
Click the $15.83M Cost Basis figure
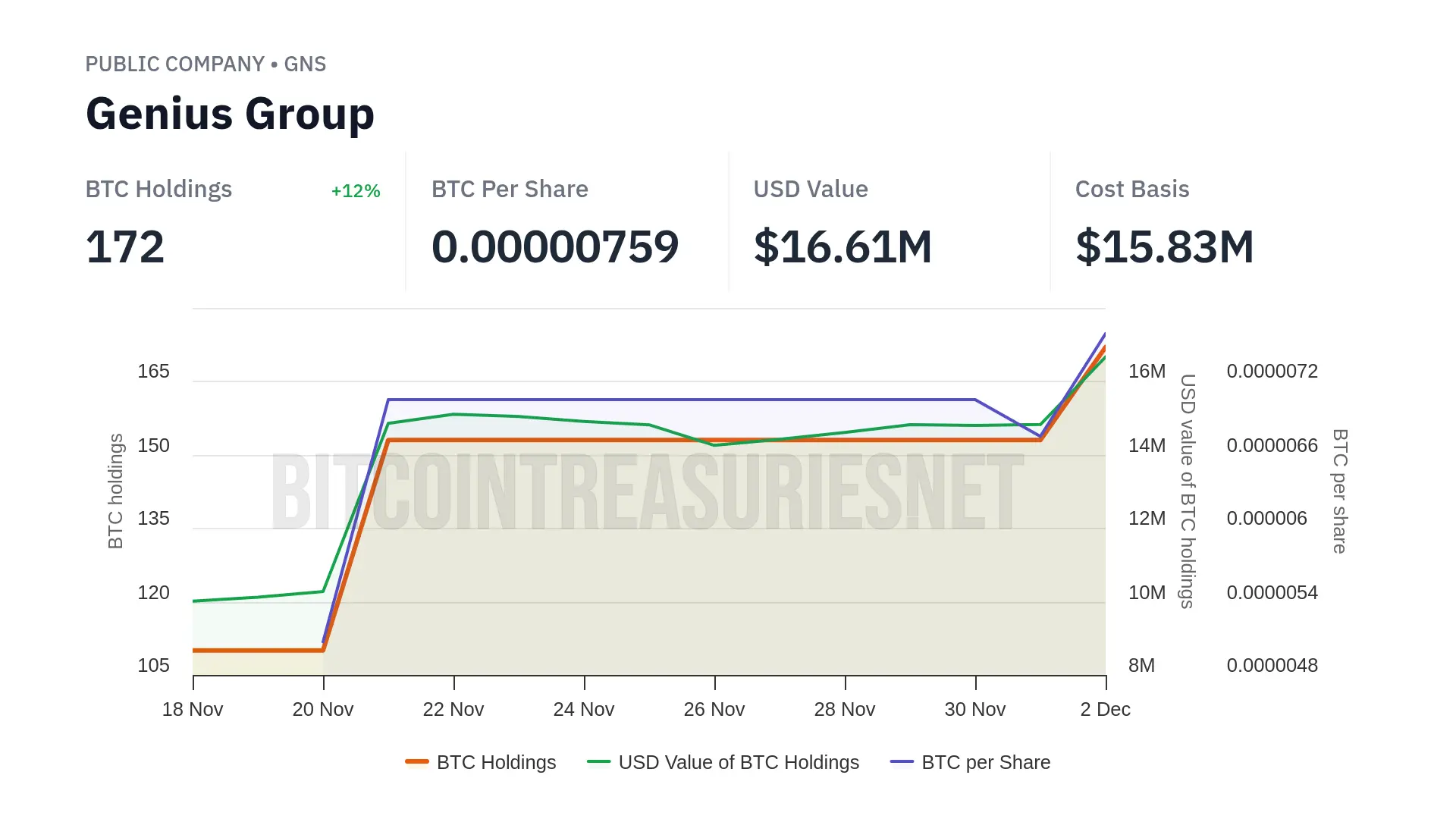click(x=1165, y=247)
